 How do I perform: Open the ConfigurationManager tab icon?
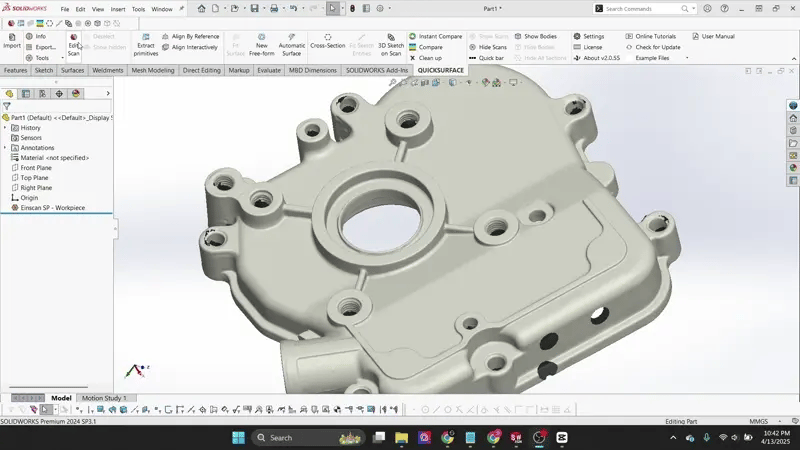coord(42,93)
